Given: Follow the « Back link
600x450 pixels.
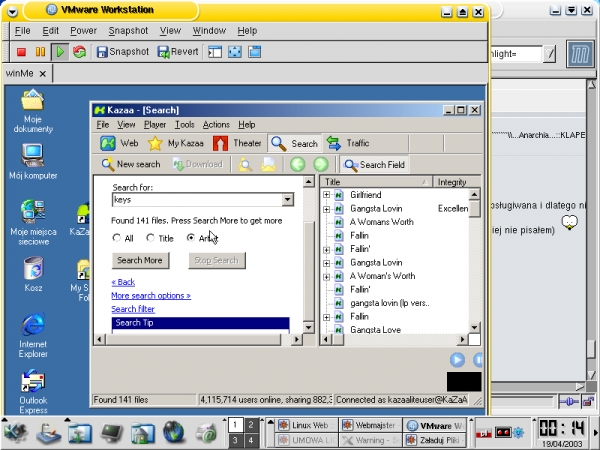Looking at the screenshot, I should click(123, 282).
